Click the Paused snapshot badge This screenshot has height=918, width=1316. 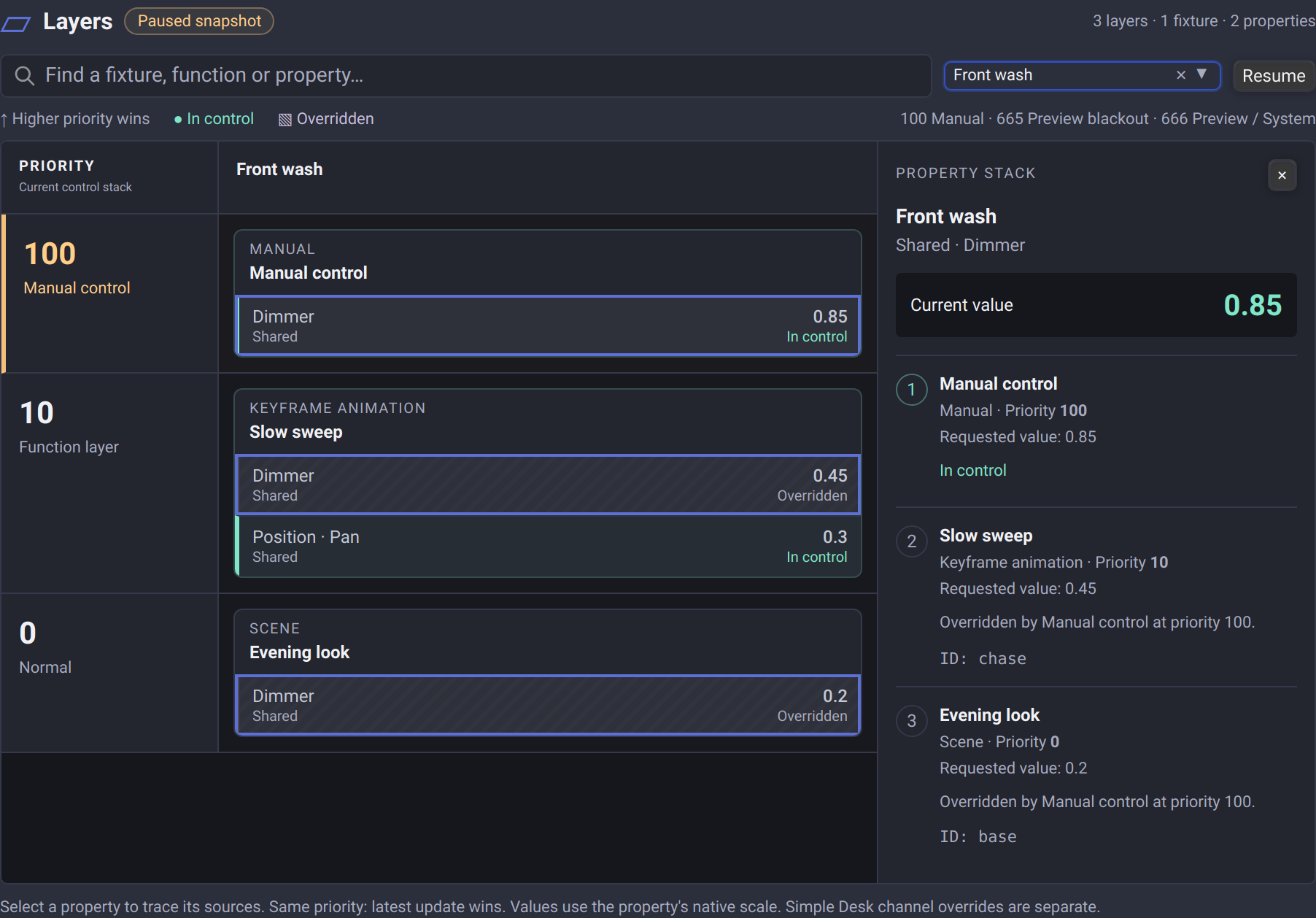coord(199,21)
